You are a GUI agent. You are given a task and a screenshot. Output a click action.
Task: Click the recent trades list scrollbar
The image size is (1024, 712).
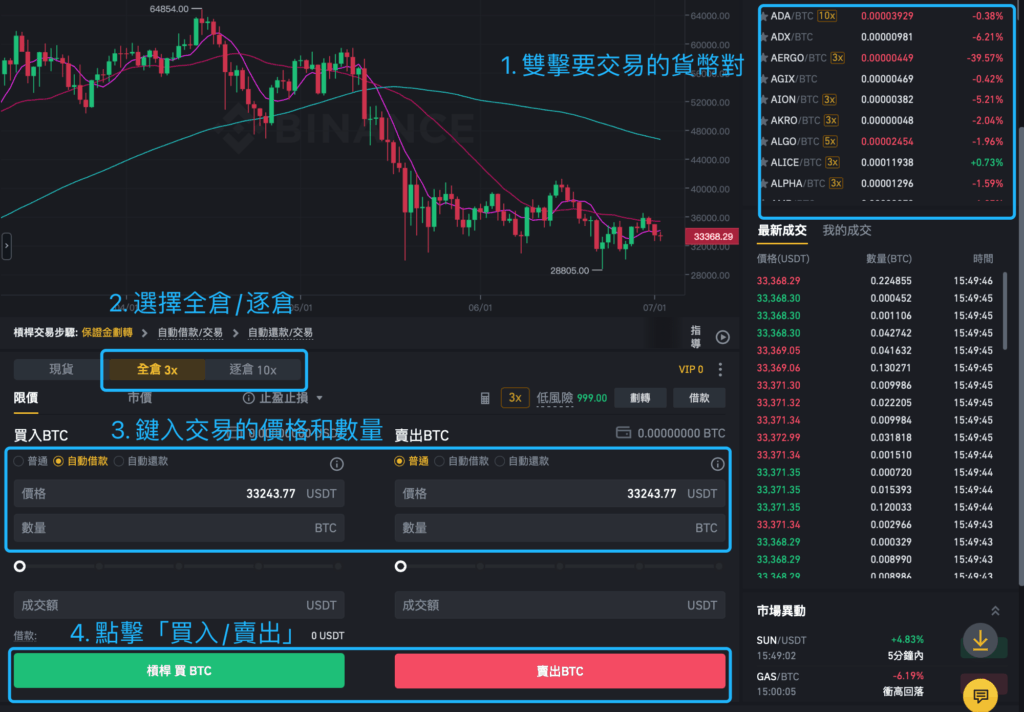pyautogui.click(x=1004, y=311)
